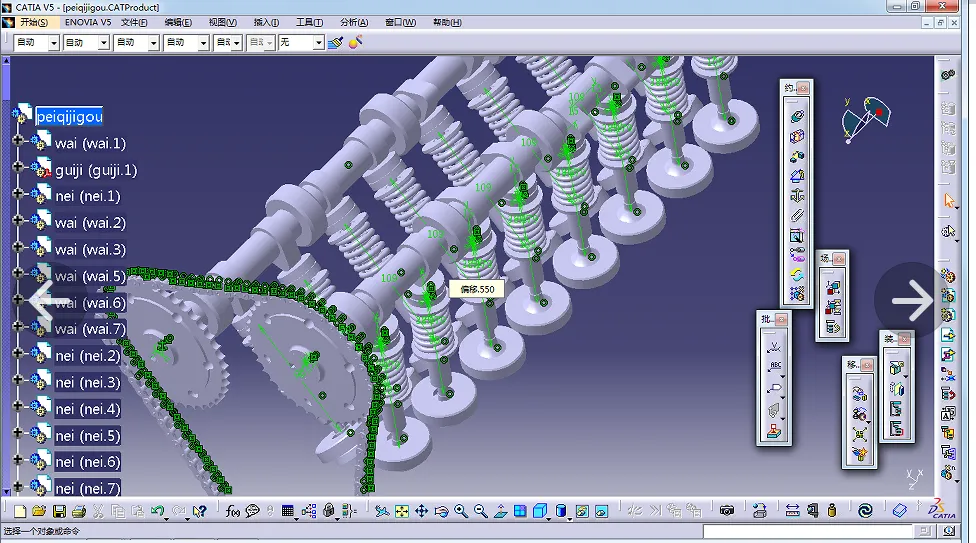This screenshot has width=976, height=543.
Task: Click the Save disk icon
Action: point(59,511)
